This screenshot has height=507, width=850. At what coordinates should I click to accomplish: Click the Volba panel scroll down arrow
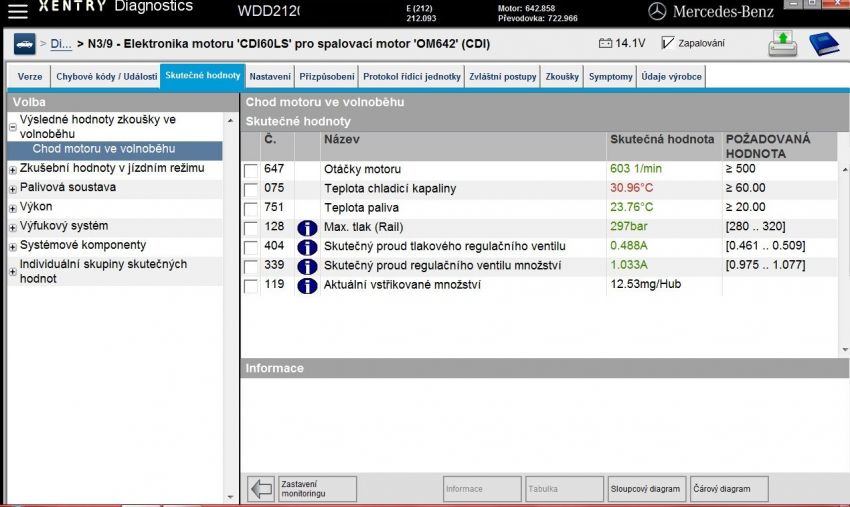(x=230, y=497)
